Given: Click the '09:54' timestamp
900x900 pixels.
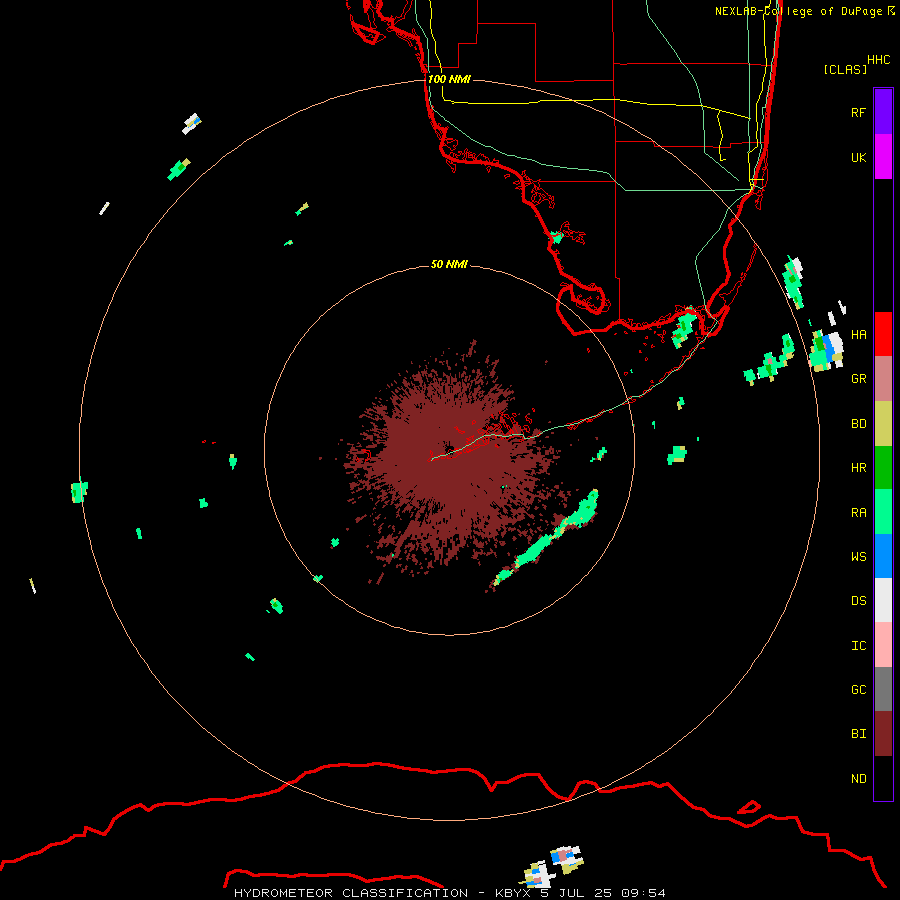Looking at the screenshot, I should point(643,893).
